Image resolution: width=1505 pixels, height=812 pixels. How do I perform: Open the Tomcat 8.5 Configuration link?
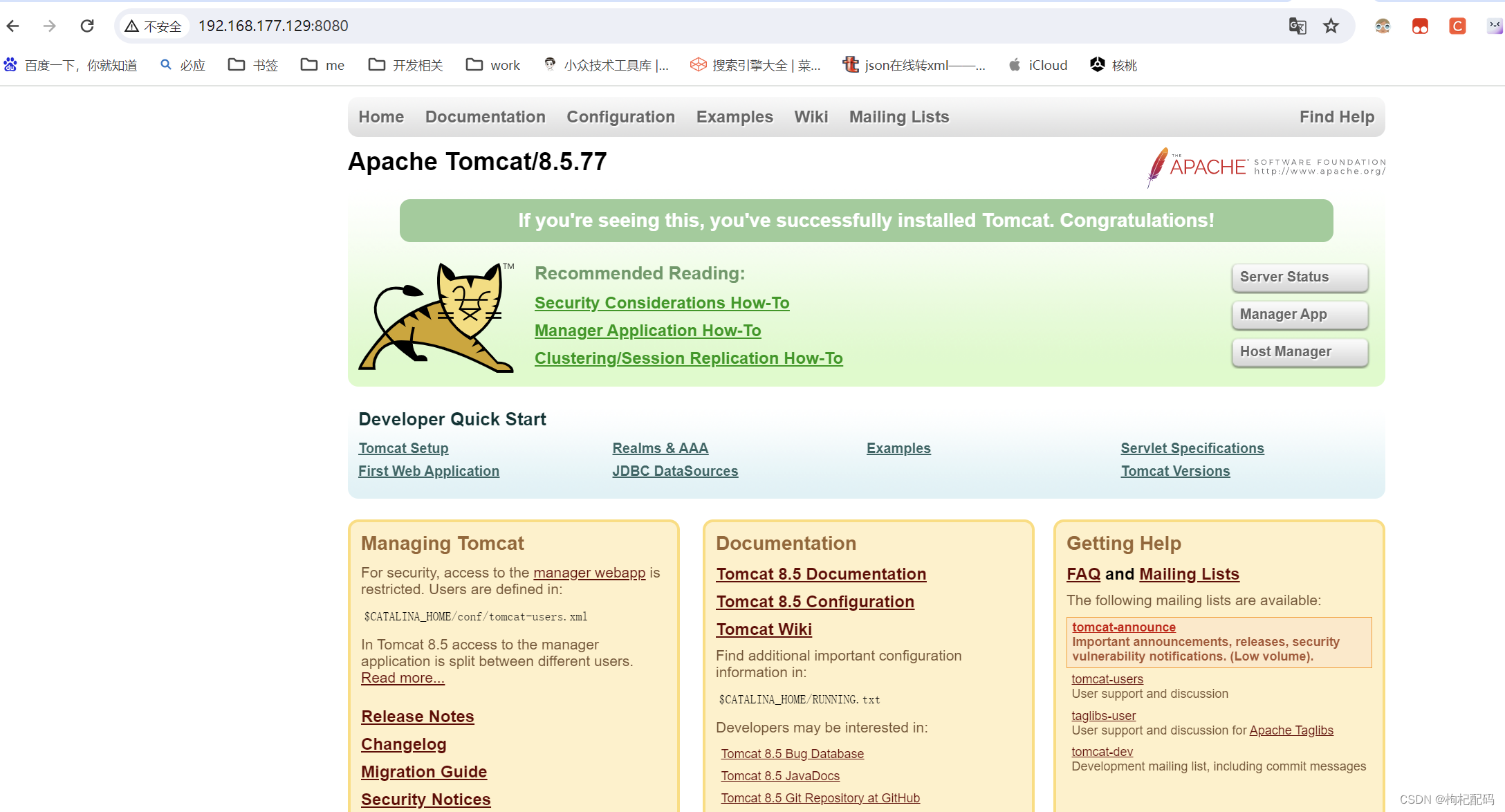pos(815,602)
